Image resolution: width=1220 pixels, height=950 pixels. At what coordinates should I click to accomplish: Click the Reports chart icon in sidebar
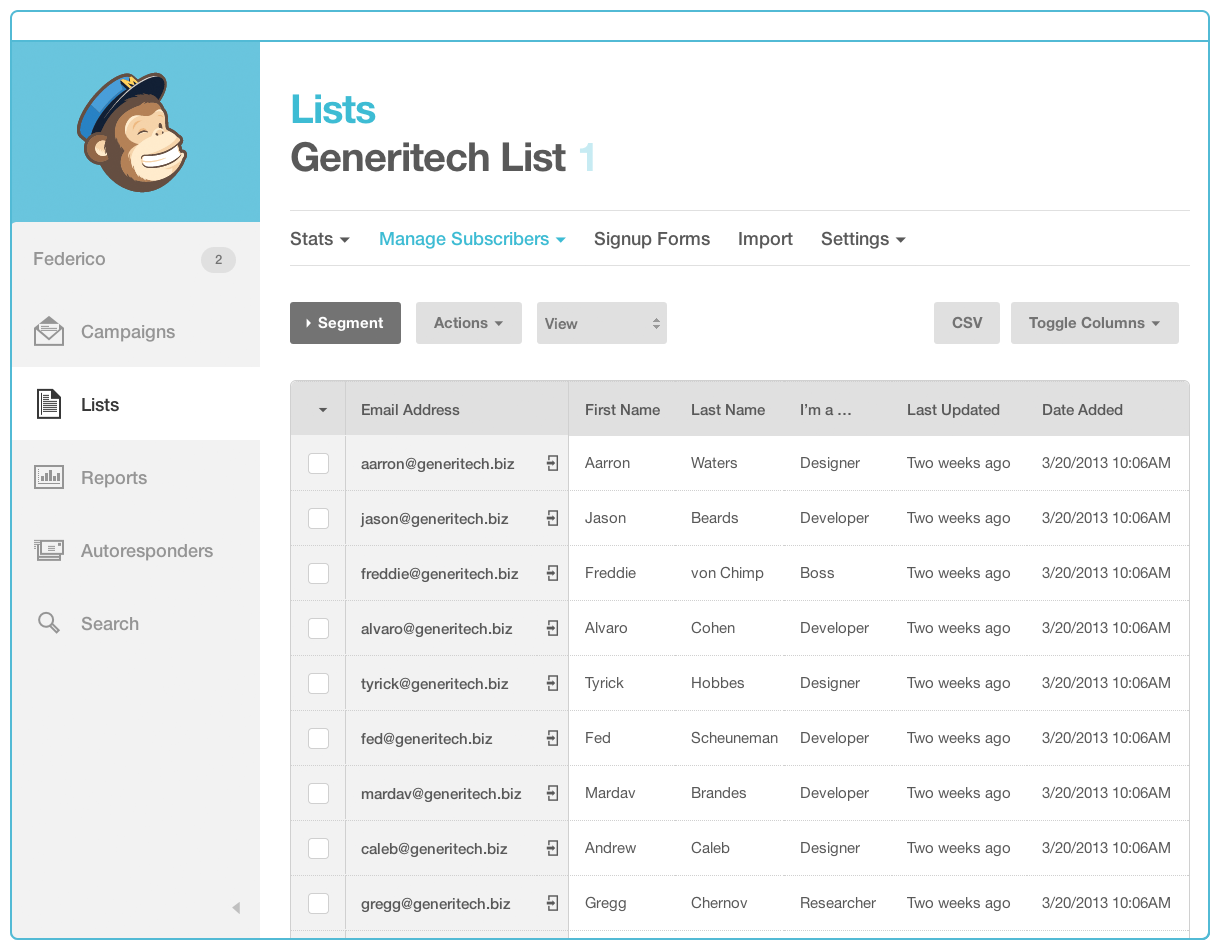tap(49, 477)
